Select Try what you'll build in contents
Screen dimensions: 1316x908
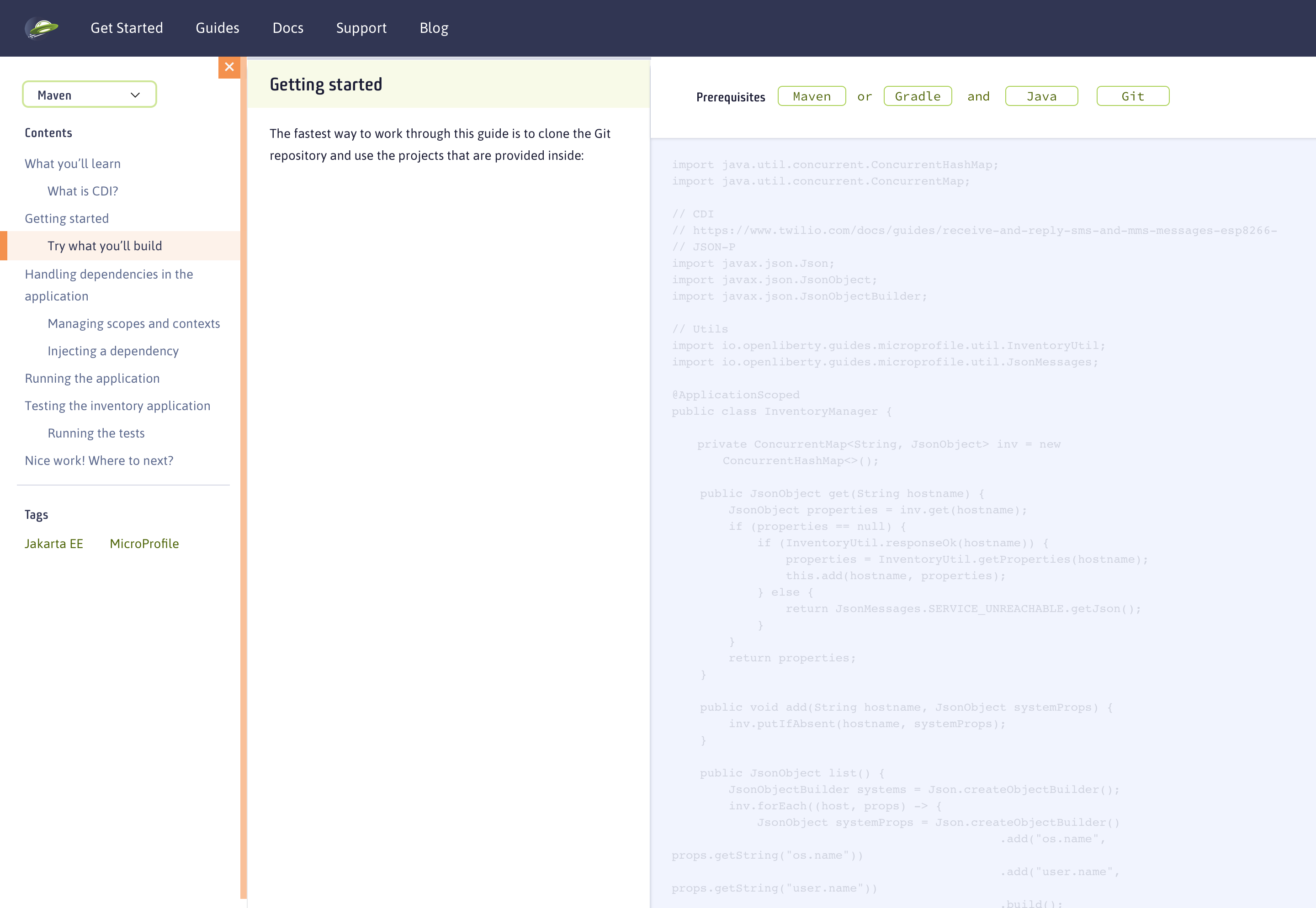(104, 246)
